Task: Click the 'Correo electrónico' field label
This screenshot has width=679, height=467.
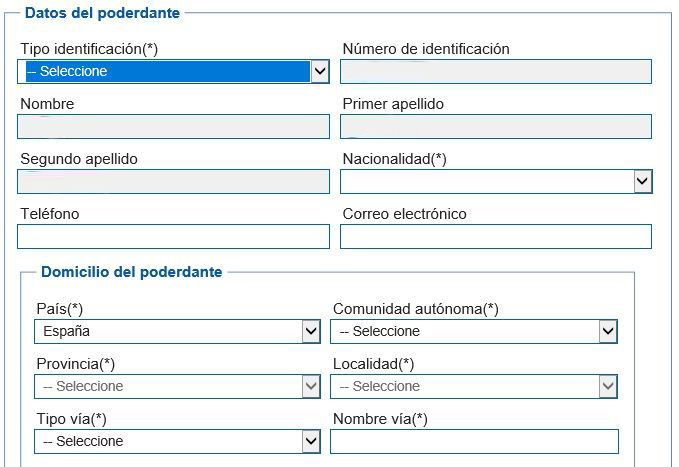Action: click(x=404, y=214)
